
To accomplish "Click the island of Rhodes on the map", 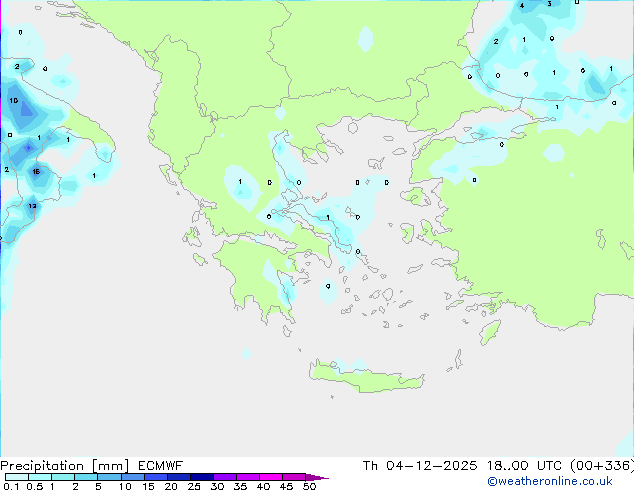I will pyautogui.click(x=490, y=332).
